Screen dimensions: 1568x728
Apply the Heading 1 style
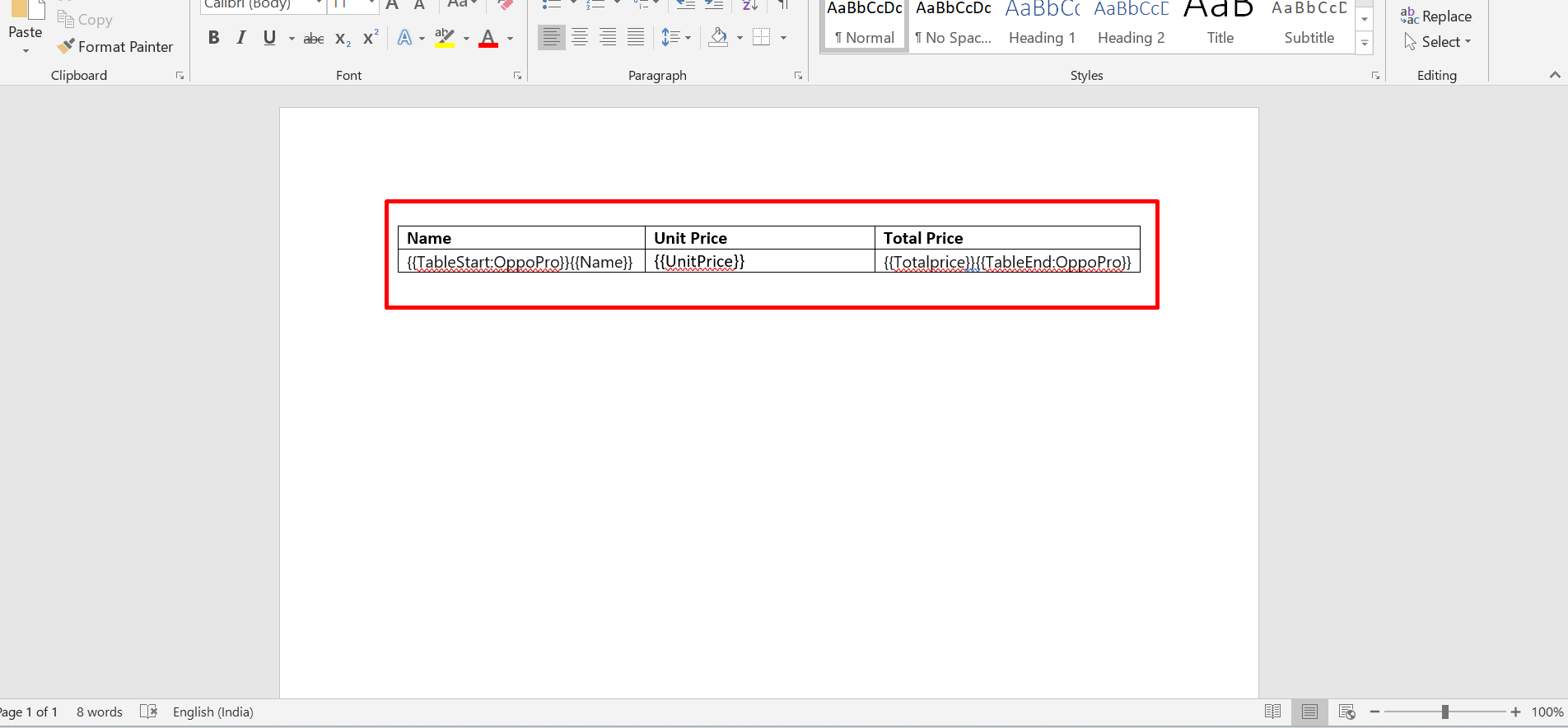coord(1042,25)
